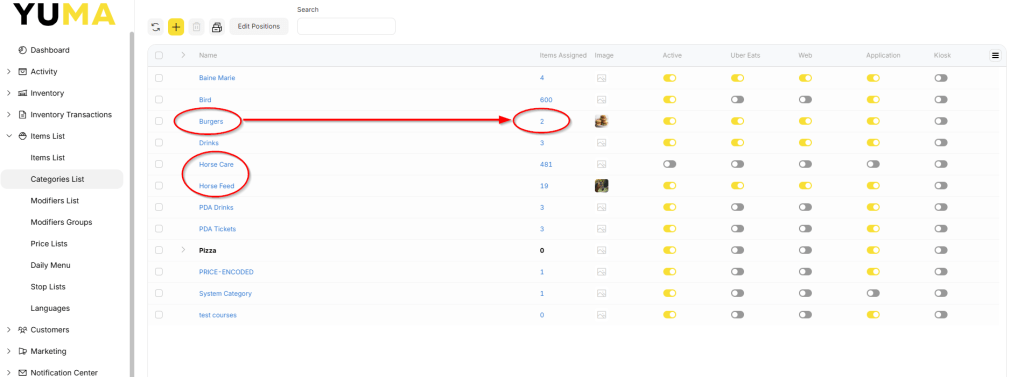Open the Burgers category link
Image resolution: width=1024 pixels, height=377 pixels.
pyautogui.click(x=211, y=122)
